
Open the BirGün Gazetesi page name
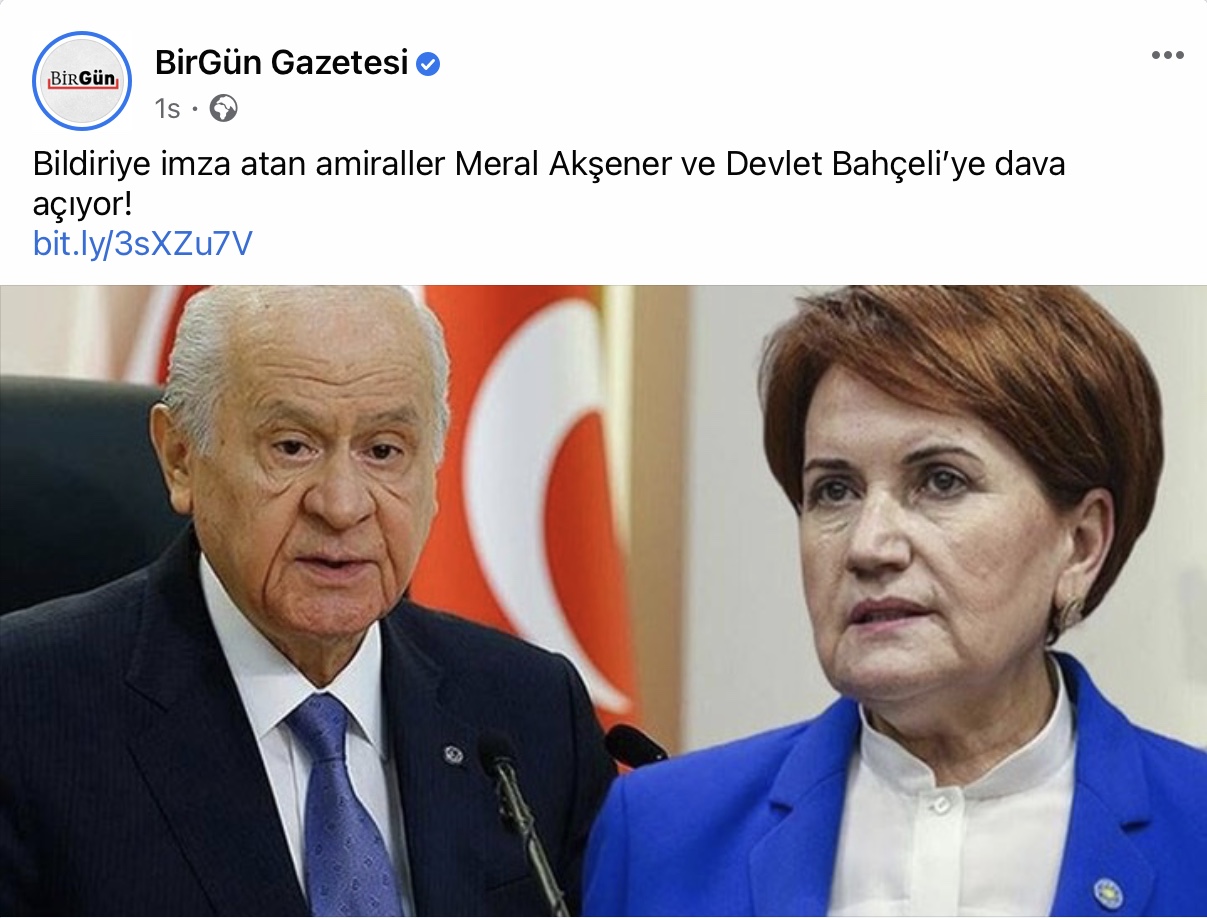pyautogui.click(x=282, y=63)
